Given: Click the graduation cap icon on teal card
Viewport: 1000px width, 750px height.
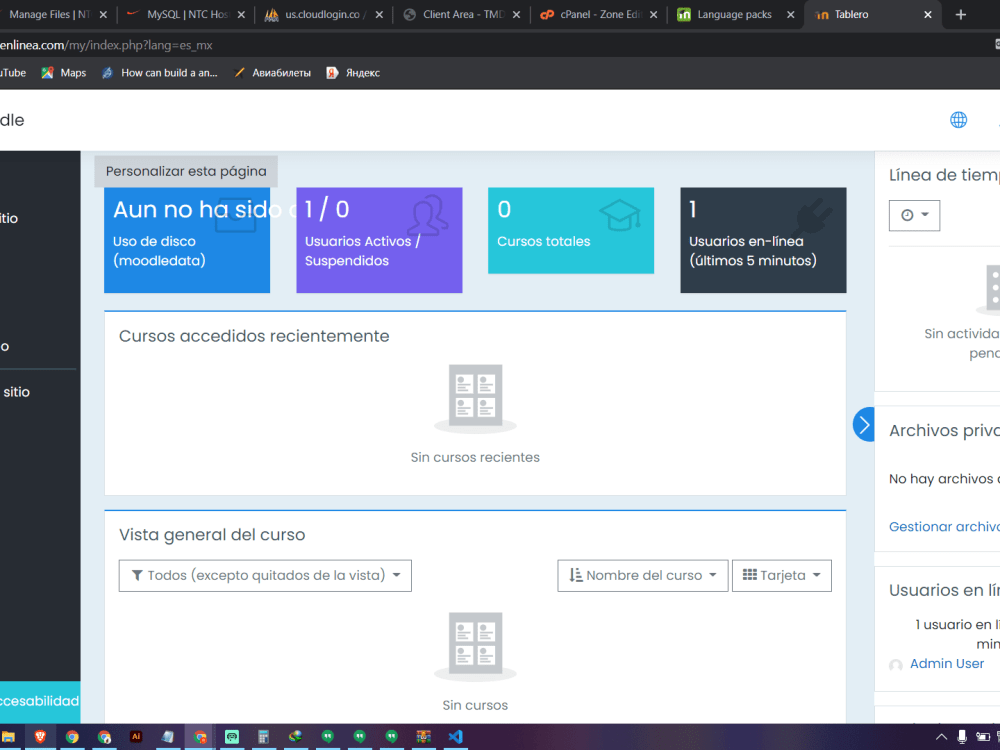Looking at the screenshot, I should pyautogui.click(x=619, y=215).
